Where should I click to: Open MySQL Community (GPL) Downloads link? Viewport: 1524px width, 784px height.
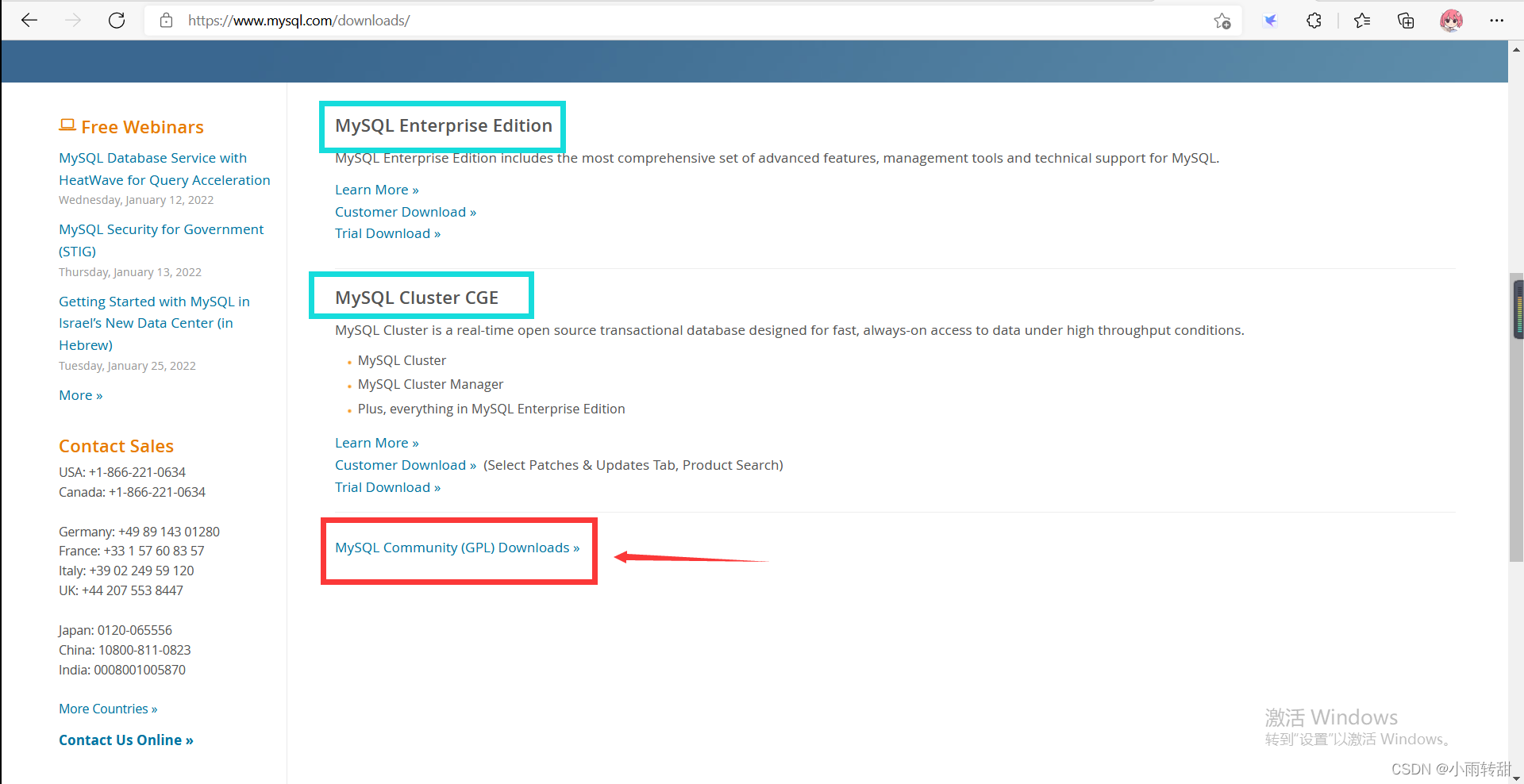click(x=457, y=548)
